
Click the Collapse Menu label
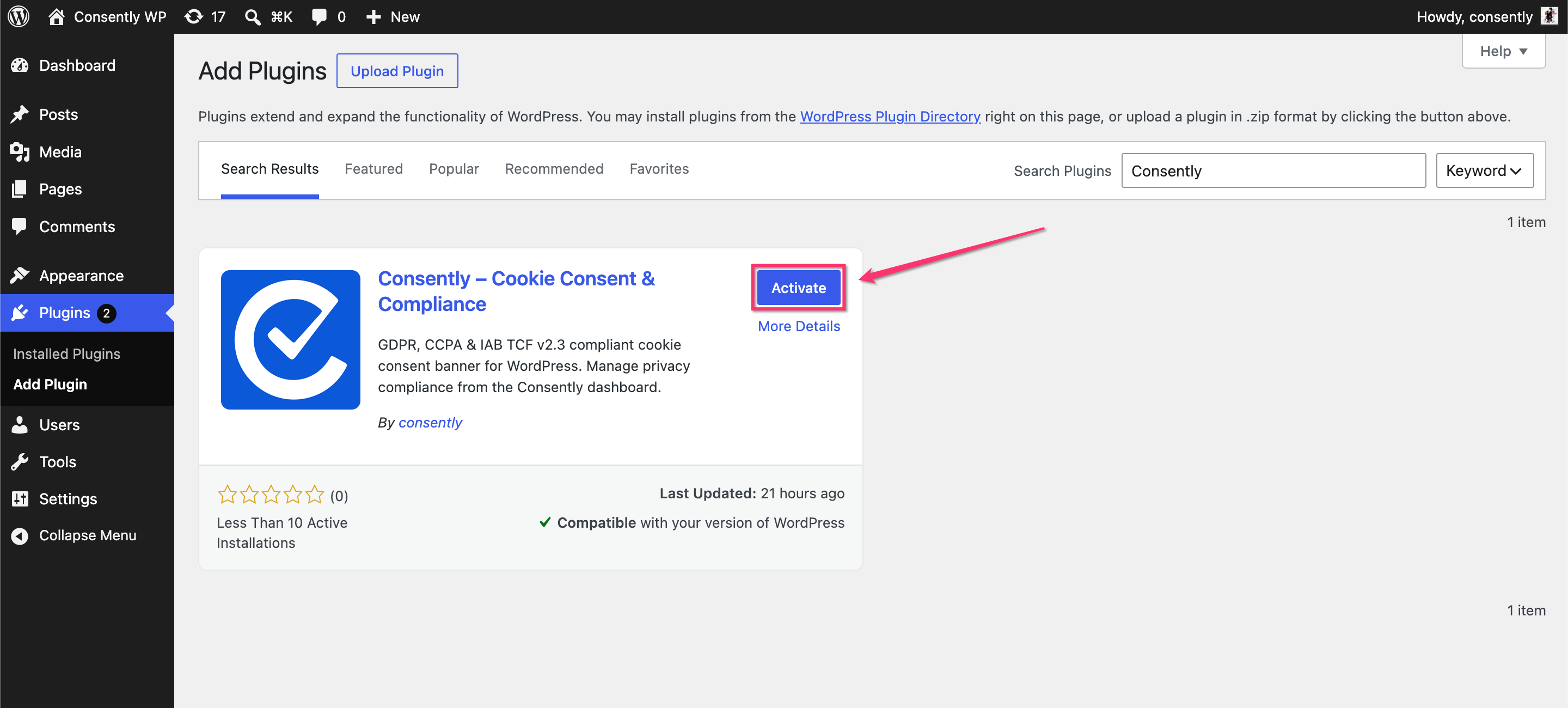click(88, 536)
